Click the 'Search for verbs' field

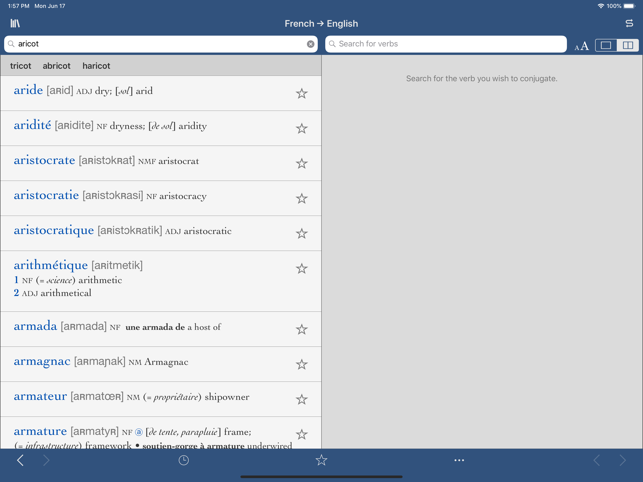(446, 44)
